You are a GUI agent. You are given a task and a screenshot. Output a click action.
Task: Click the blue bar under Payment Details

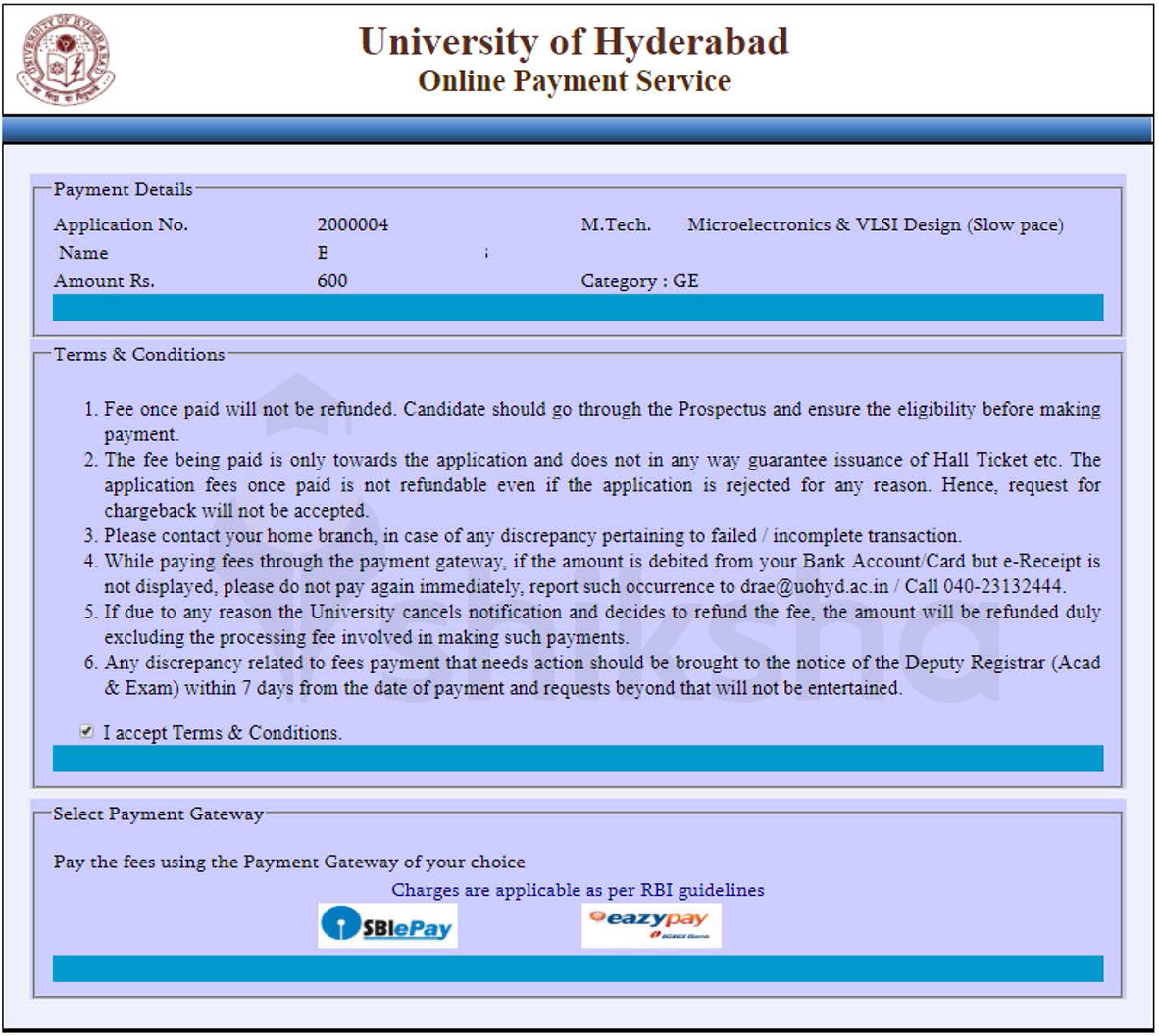[579, 307]
